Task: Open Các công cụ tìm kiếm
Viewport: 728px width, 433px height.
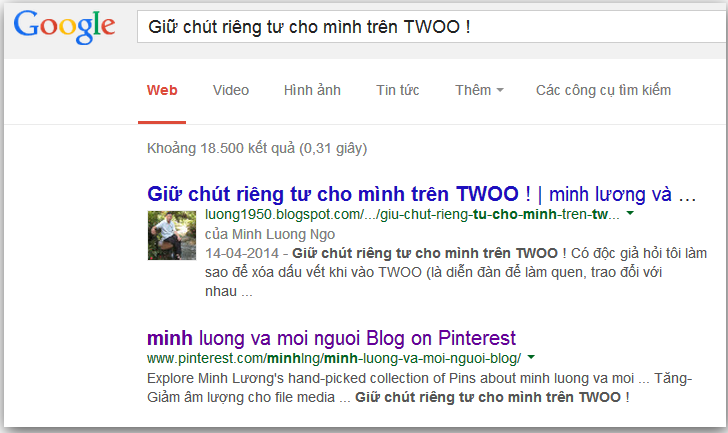Action: 603,90
